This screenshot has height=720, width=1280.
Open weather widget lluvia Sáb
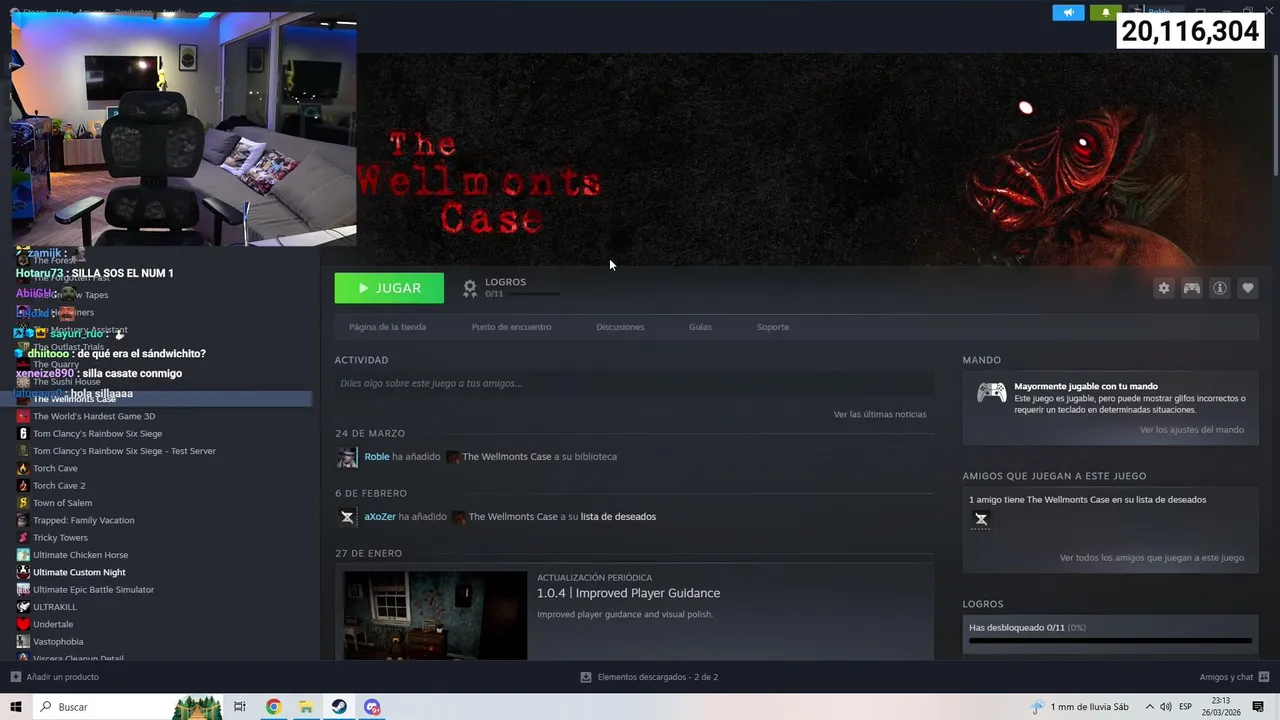(x=1080, y=707)
